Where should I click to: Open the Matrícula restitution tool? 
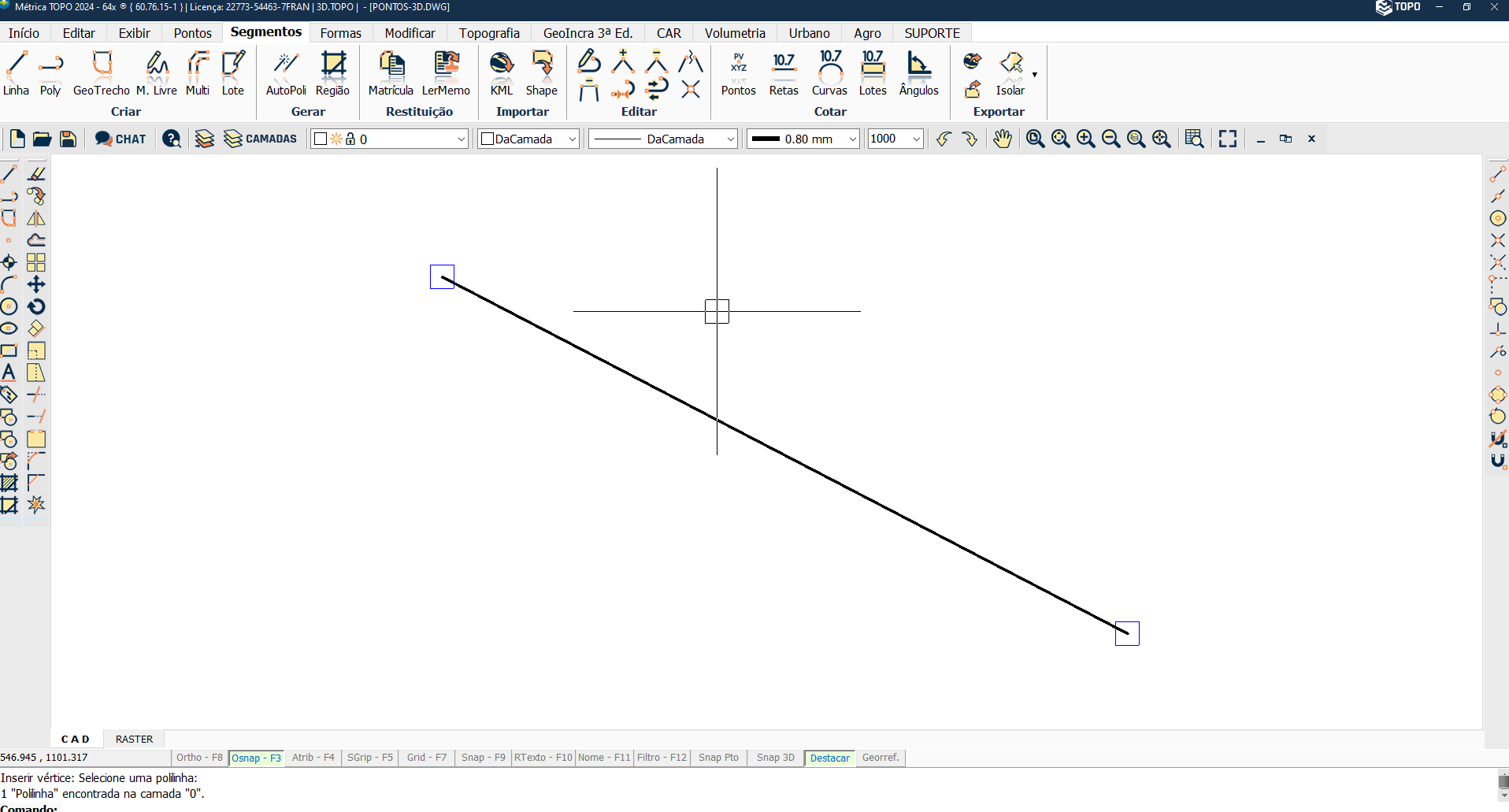click(x=391, y=73)
